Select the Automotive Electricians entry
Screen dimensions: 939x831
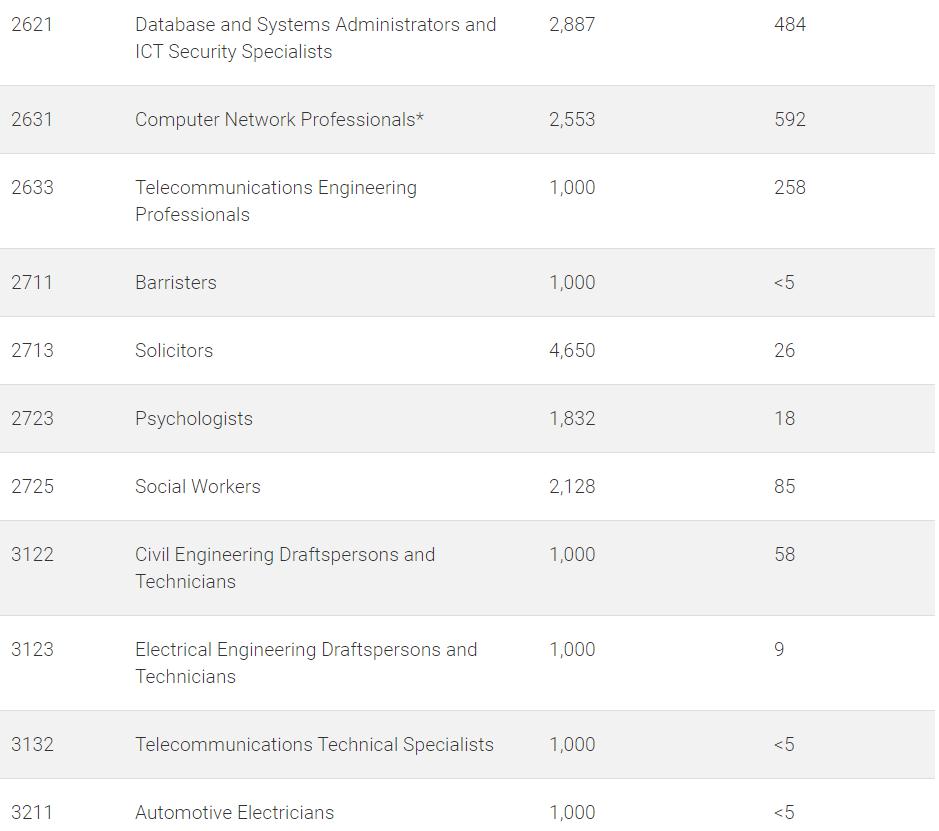pyautogui.click(x=234, y=812)
